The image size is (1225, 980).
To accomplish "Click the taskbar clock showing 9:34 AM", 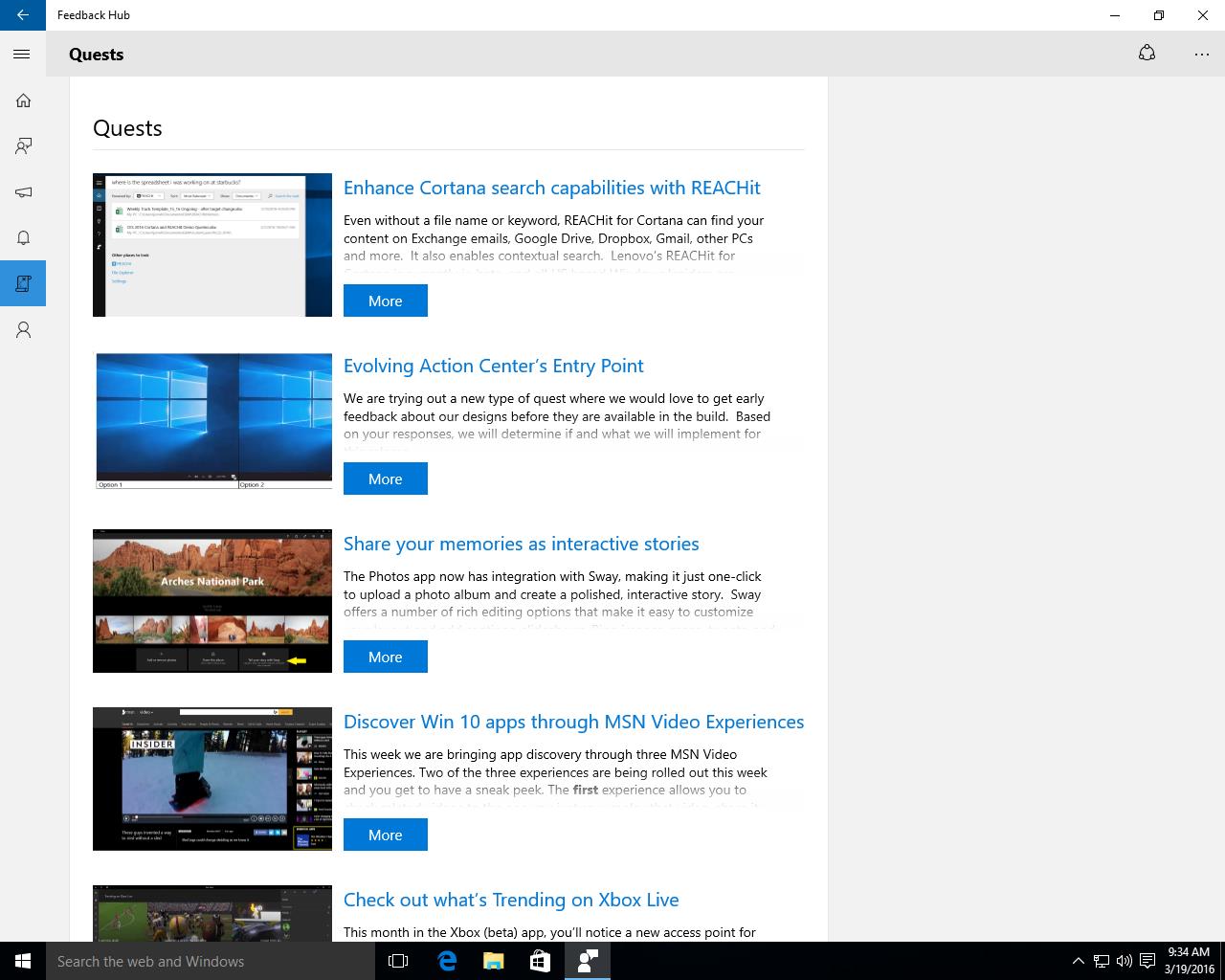I will pos(1189,961).
